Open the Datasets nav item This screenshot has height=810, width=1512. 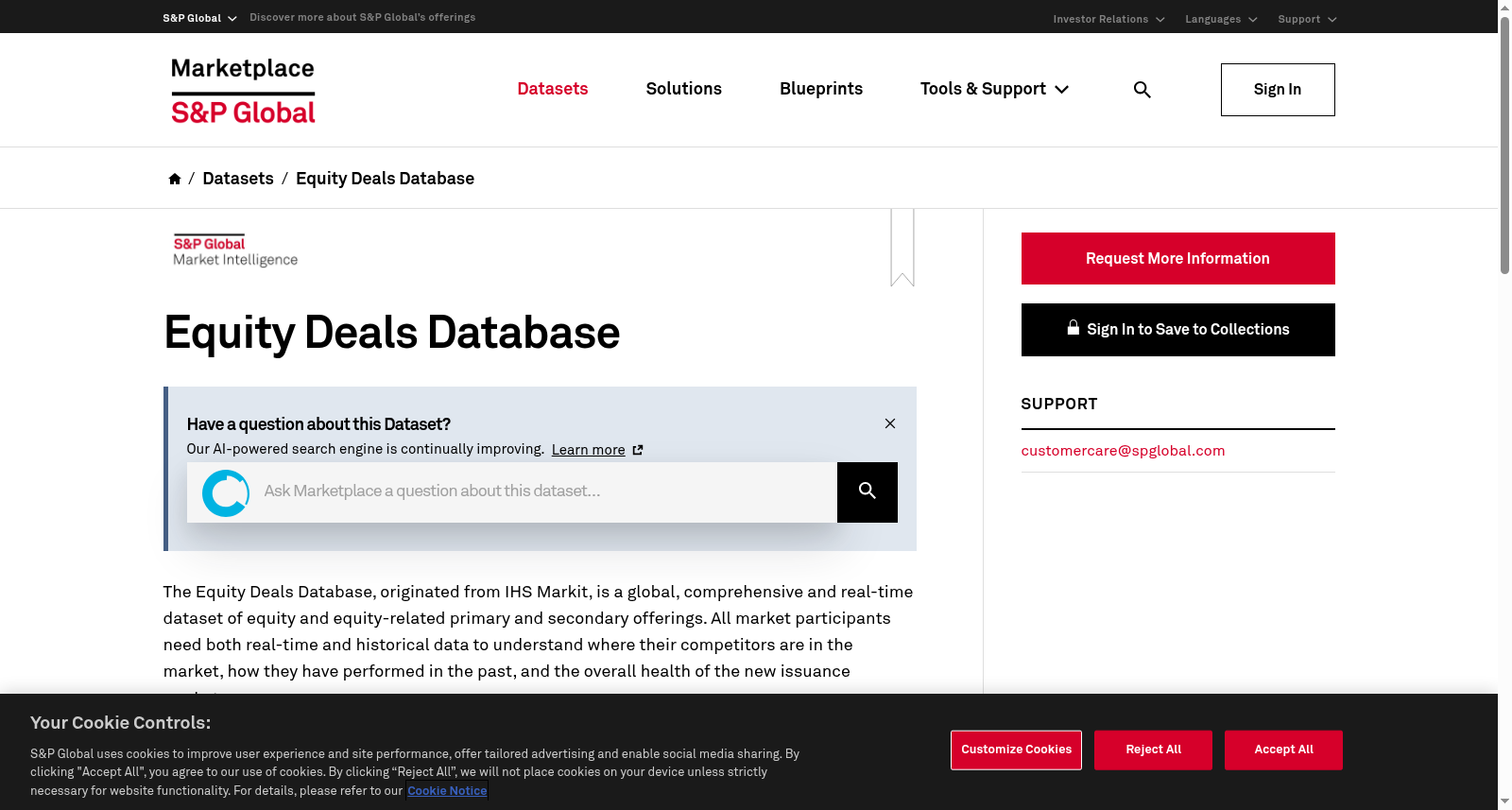[553, 89]
